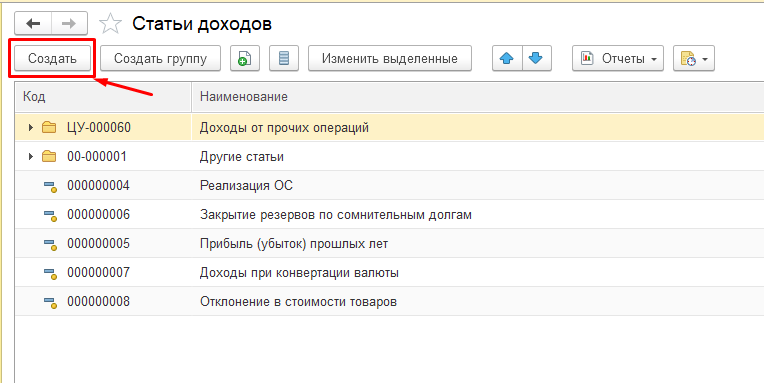Expand the 00-000001 group
The image size is (764, 383).
(31, 156)
